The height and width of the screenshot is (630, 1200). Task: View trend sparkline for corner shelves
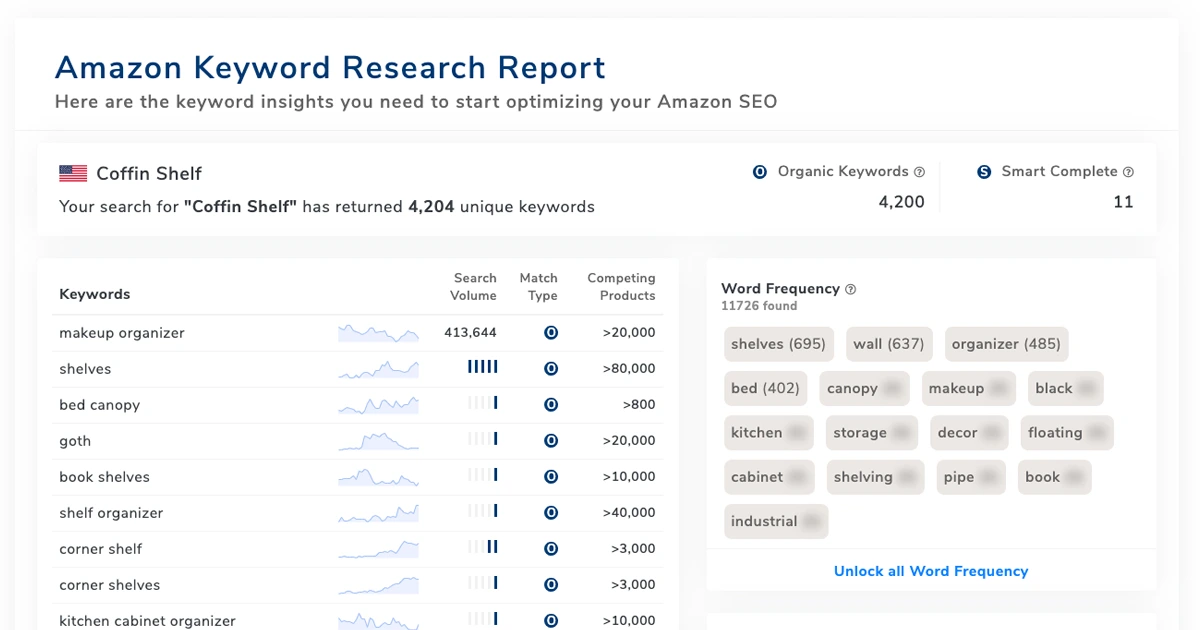tap(378, 585)
